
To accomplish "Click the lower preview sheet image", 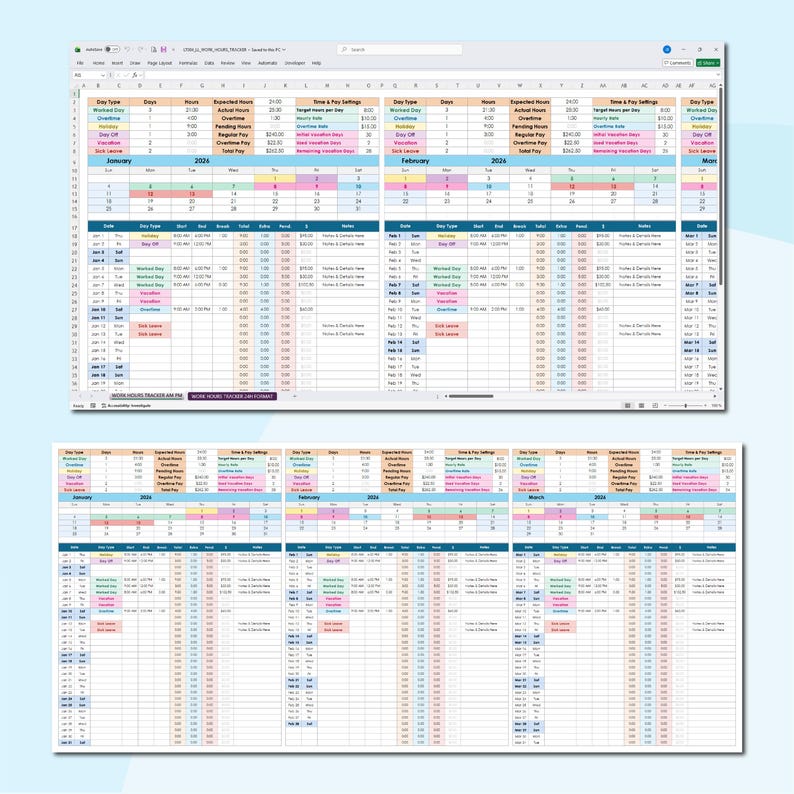I will [x=397, y=598].
